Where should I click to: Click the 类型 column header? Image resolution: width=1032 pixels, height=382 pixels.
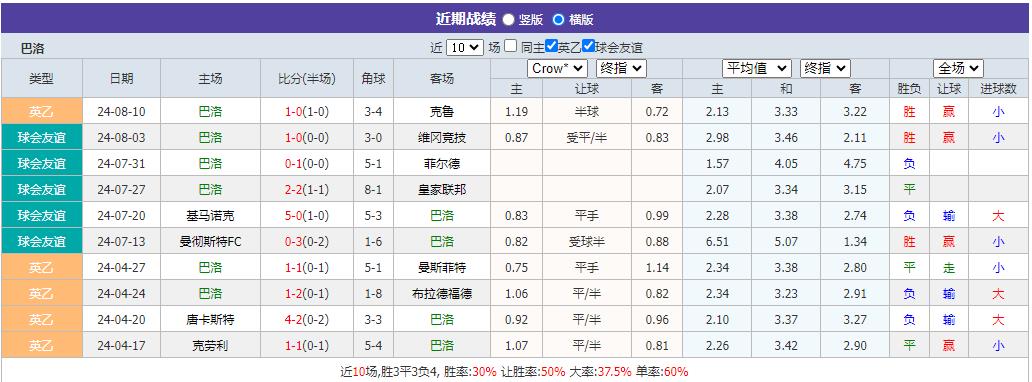(x=41, y=78)
